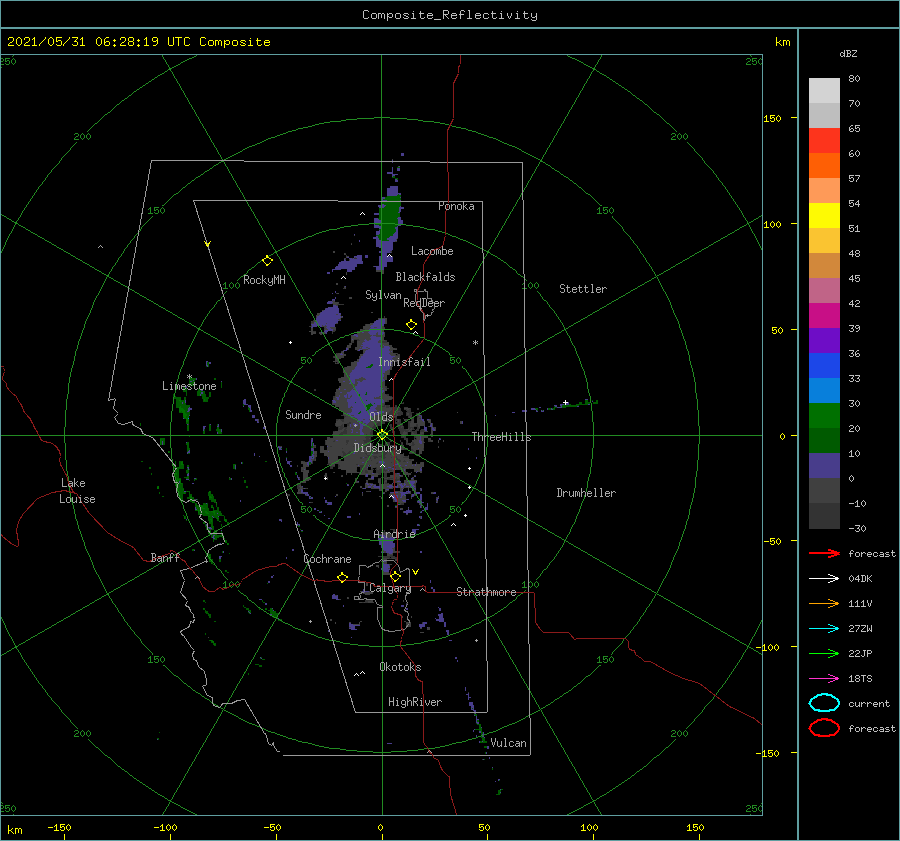This screenshot has width=900, height=841.
Task: Click the Stettler city label
Action: point(583,289)
